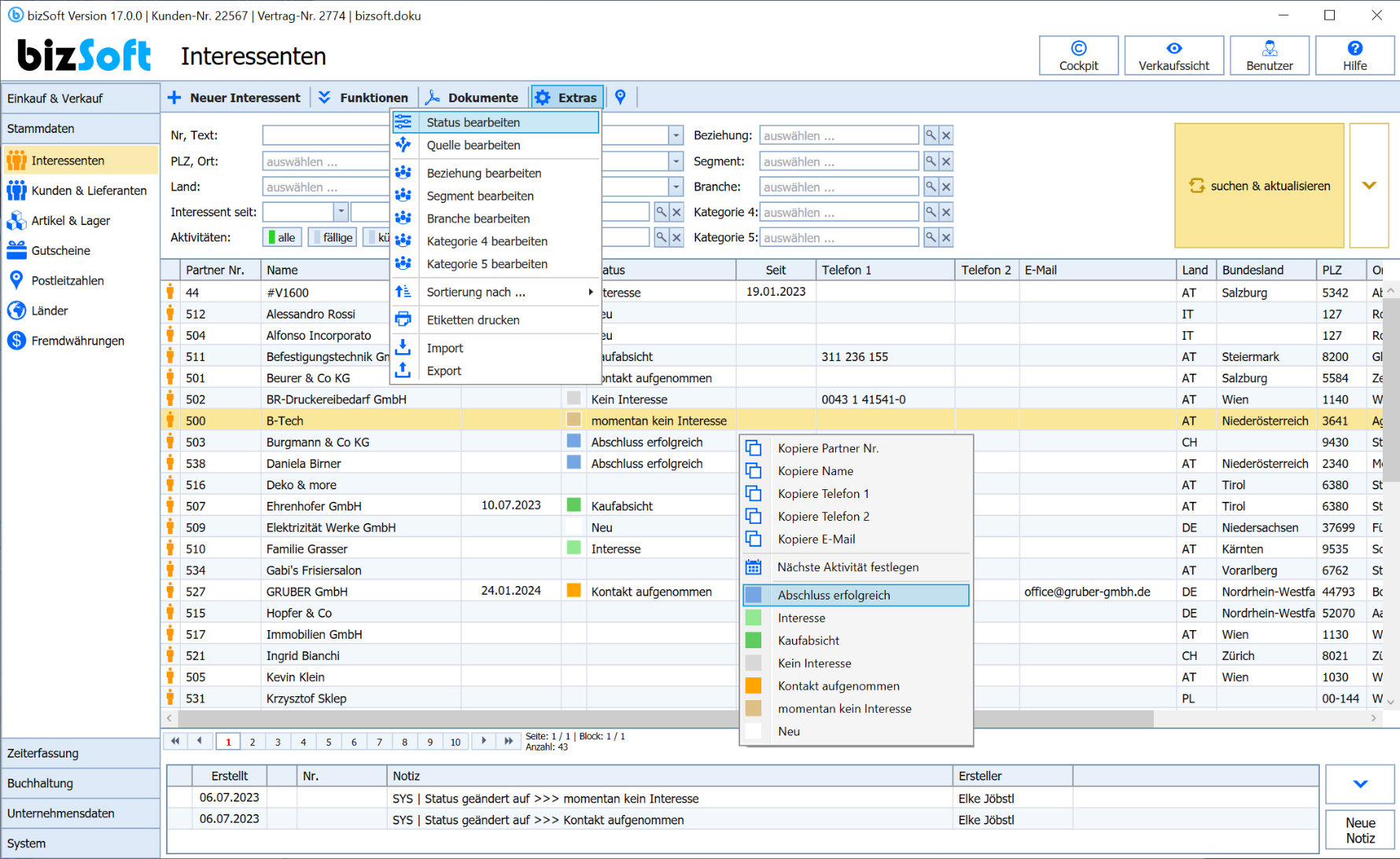Viewport: 1400px width, 859px height.
Task: Go to the first page arrow in pager
Action: point(175,741)
